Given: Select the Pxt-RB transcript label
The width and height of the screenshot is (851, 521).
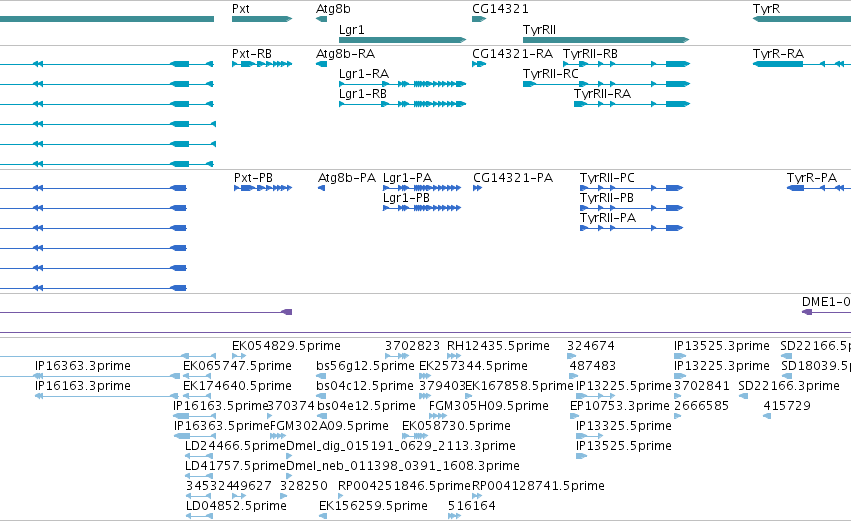Looking at the screenshot, I should pyautogui.click(x=252, y=54).
